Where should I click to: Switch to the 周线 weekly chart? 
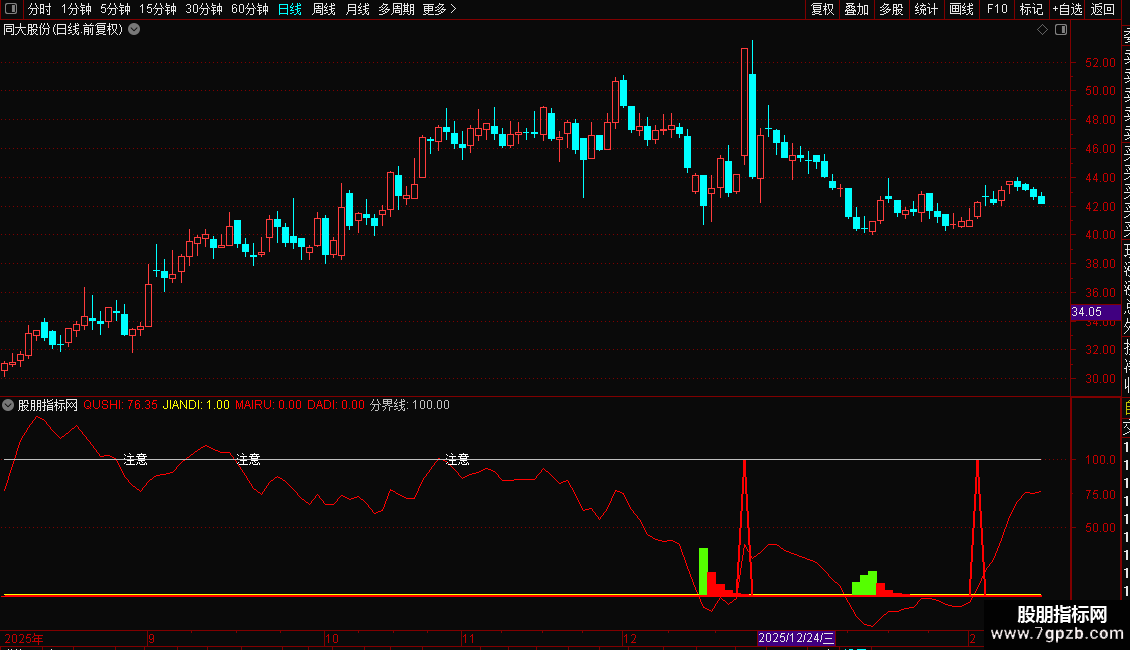click(x=324, y=9)
